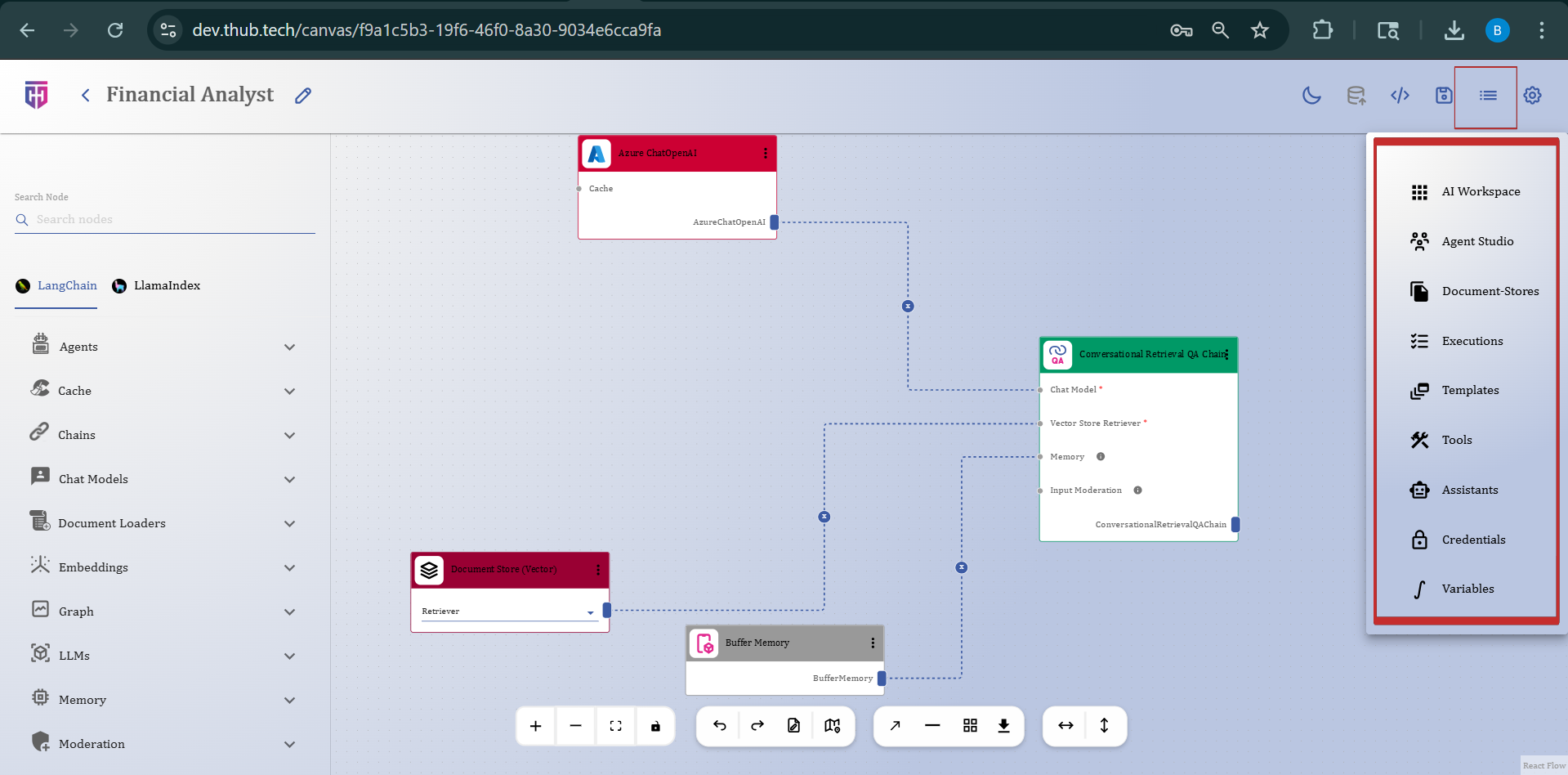
Task: Open Credentials from the side menu
Action: pyautogui.click(x=1472, y=540)
